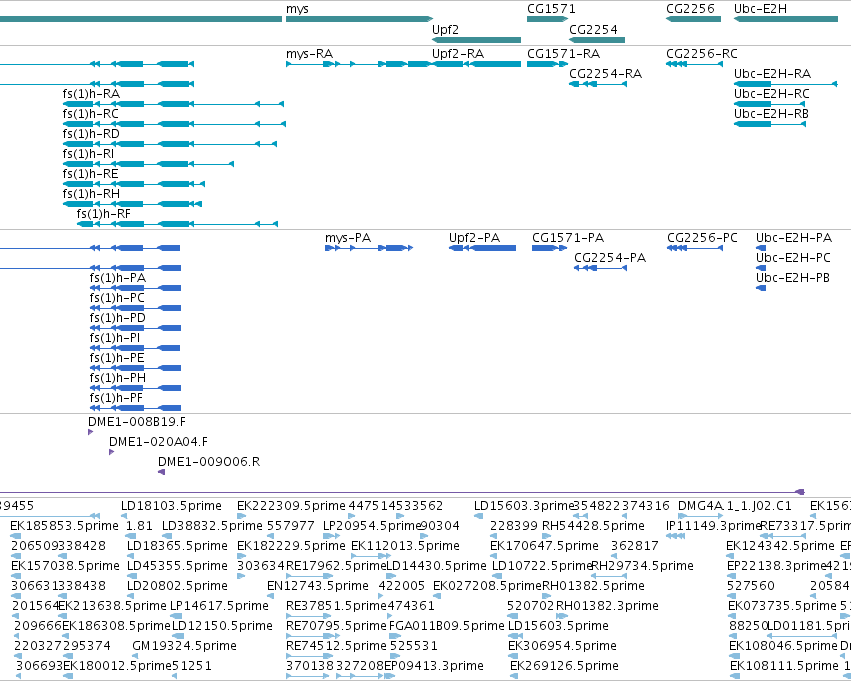The height and width of the screenshot is (681, 851).
Task: Select the EK222309.5prime EST label
Action: pyautogui.click(x=291, y=506)
